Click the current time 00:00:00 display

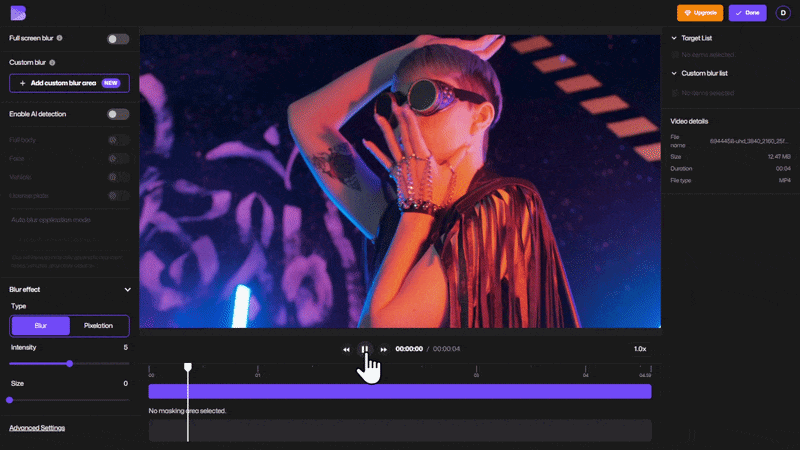(x=409, y=349)
